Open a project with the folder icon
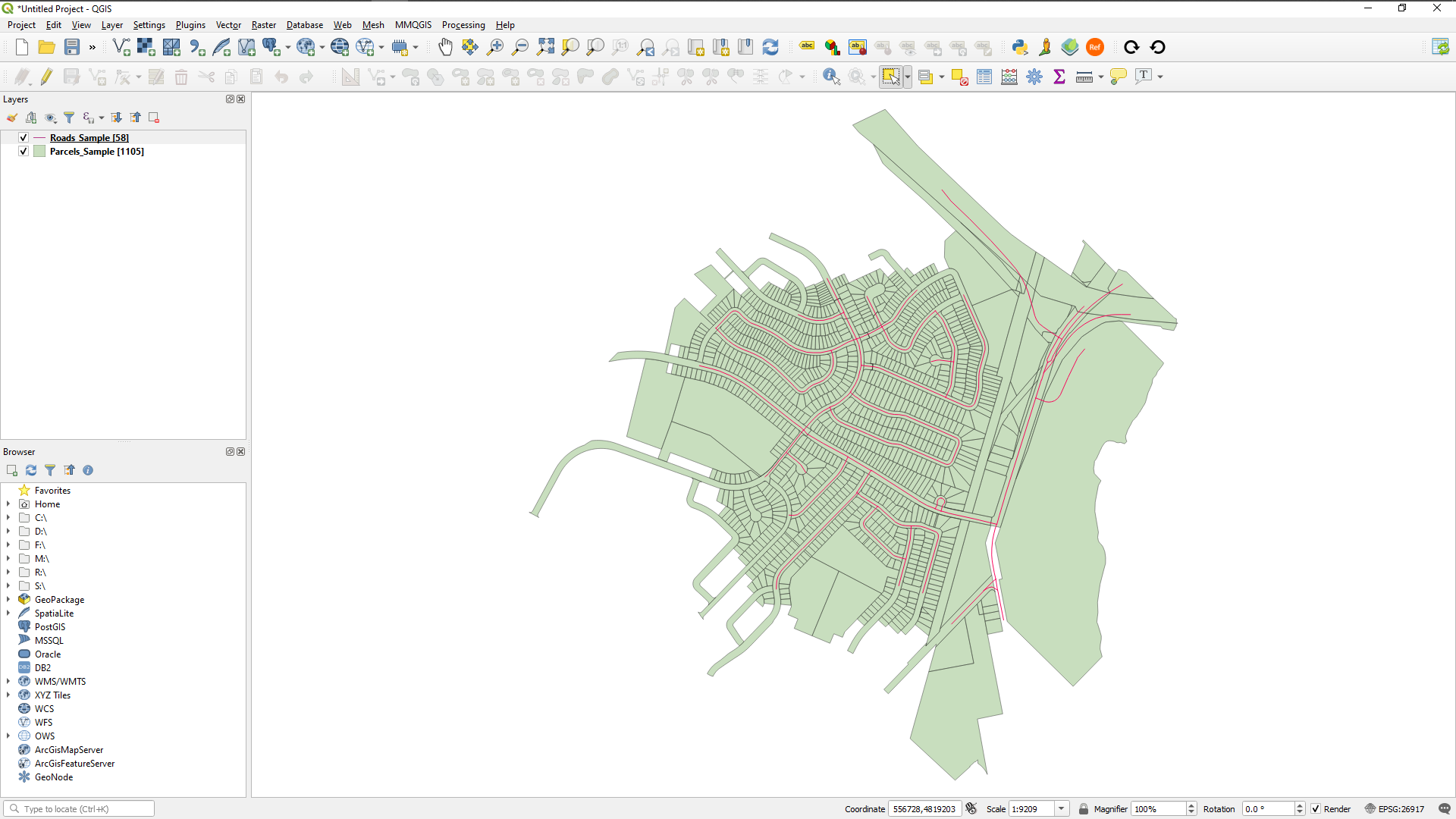The image size is (1456, 819). point(47,47)
